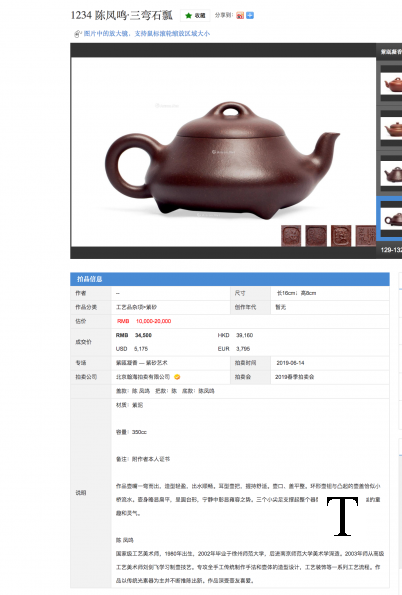402x595 pixels.
Task: Click the 129-132 range label under thumbnails
Action: tap(391, 250)
